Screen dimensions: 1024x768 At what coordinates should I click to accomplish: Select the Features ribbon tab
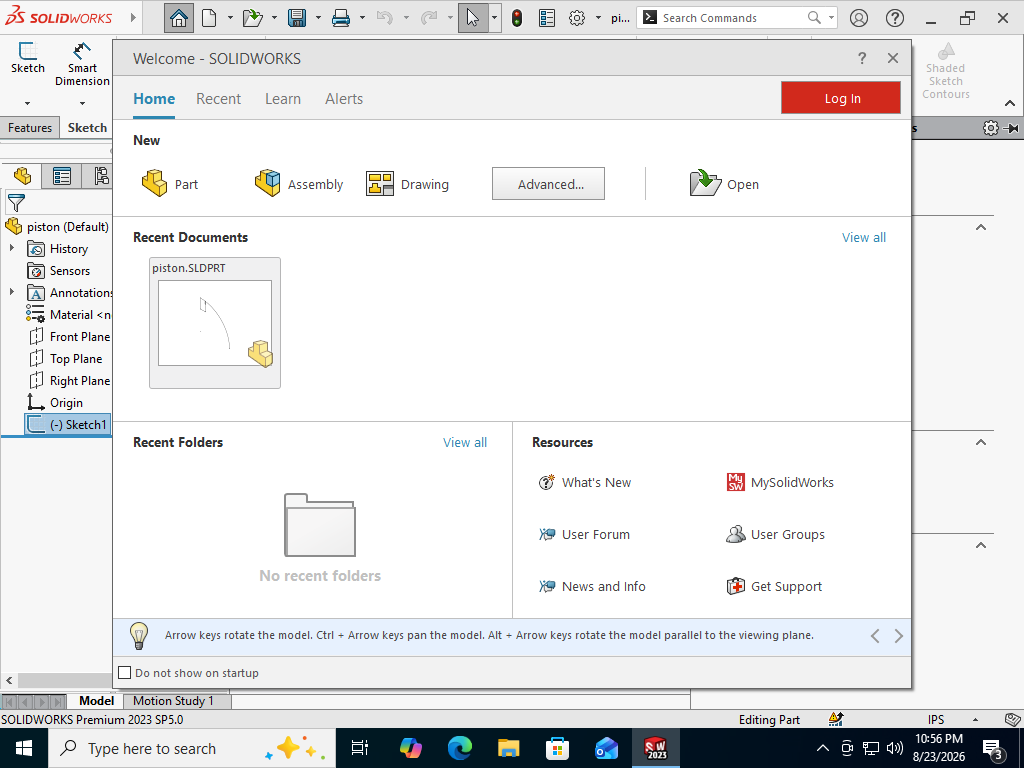pyautogui.click(x=30, y=127)
